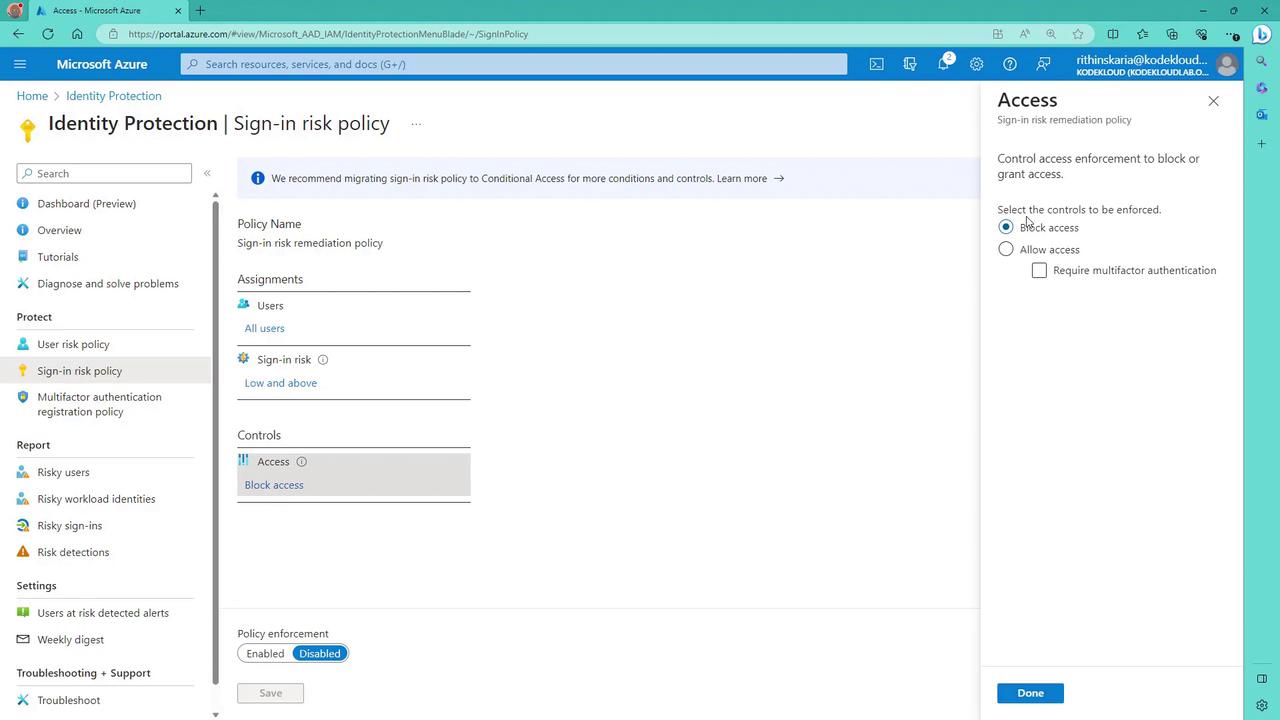Collapse the left navigation menu
This screenshot has height=720, width=1280.
(207, 173)
